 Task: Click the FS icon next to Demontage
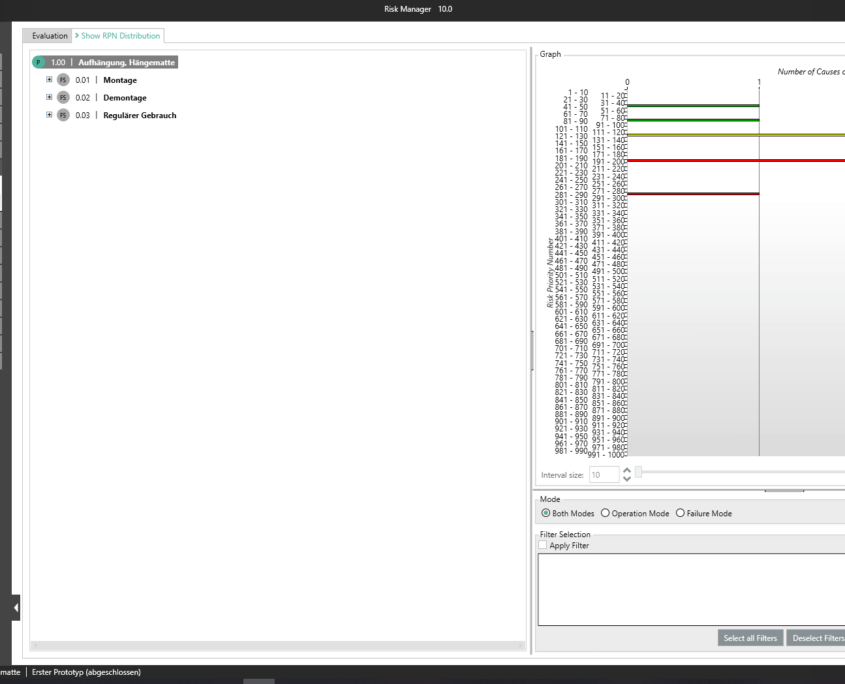click(x=62, y=98)
